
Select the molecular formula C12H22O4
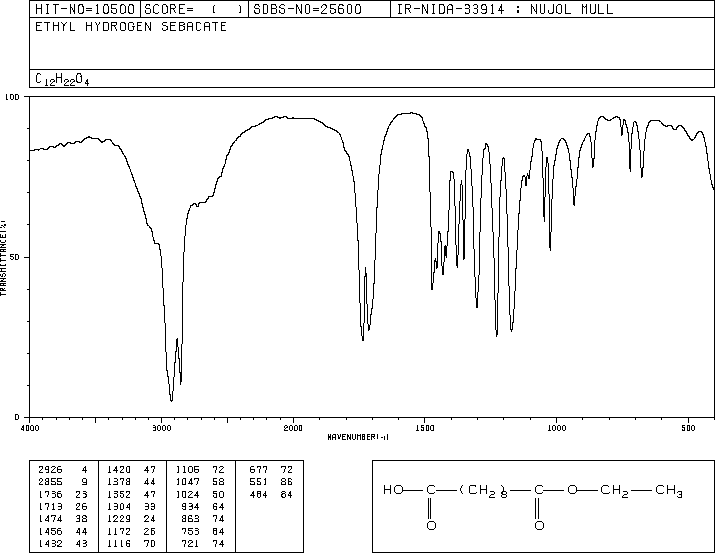pyautogui.click(x=62, y=79)
